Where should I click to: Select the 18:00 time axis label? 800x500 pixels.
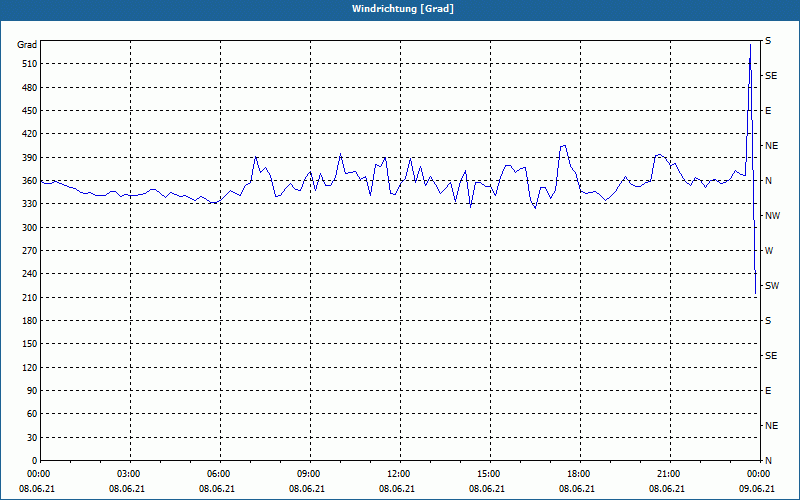pyautogui.click(x=578, y=474)
